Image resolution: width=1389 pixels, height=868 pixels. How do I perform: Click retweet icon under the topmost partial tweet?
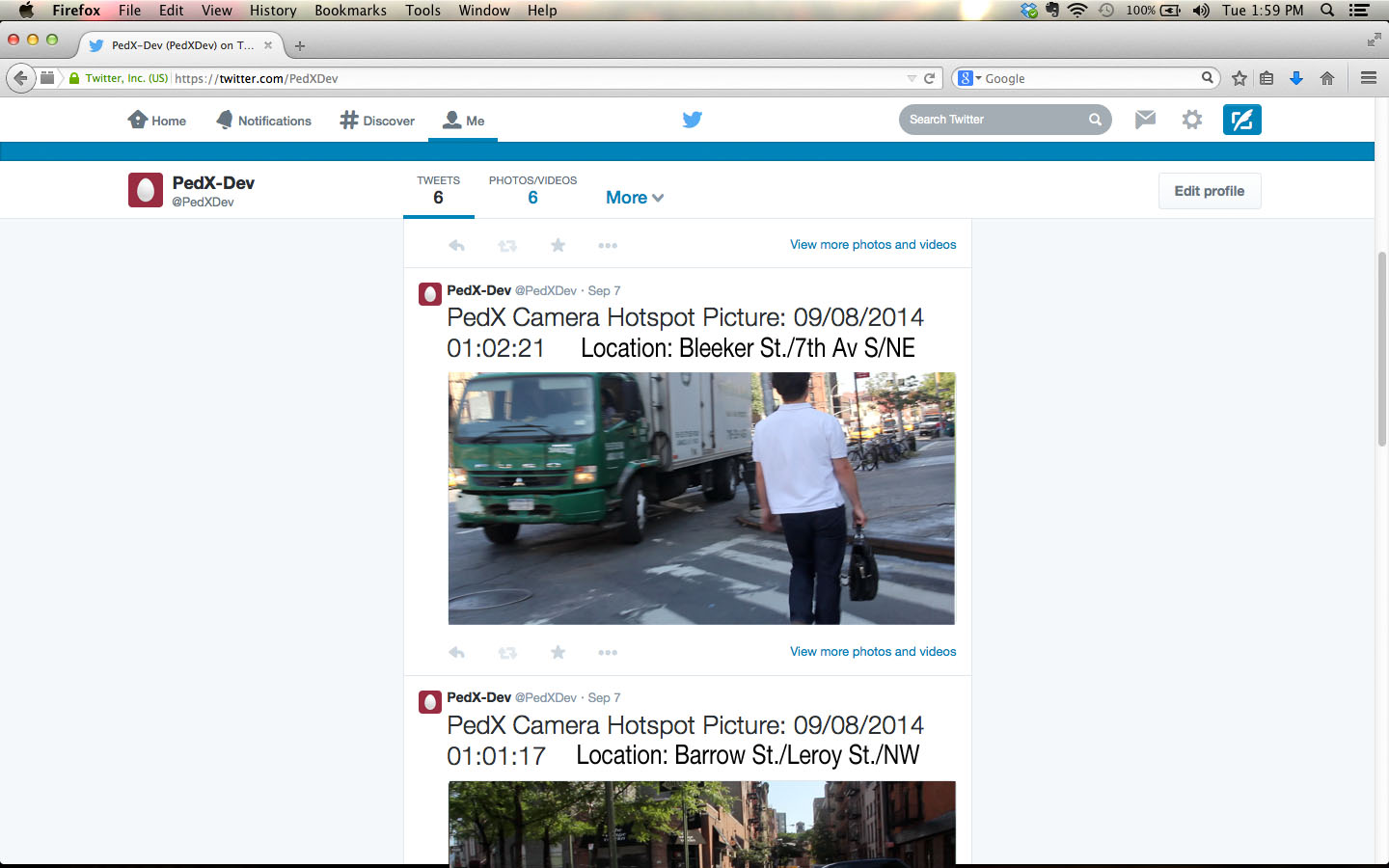[507, 246]
